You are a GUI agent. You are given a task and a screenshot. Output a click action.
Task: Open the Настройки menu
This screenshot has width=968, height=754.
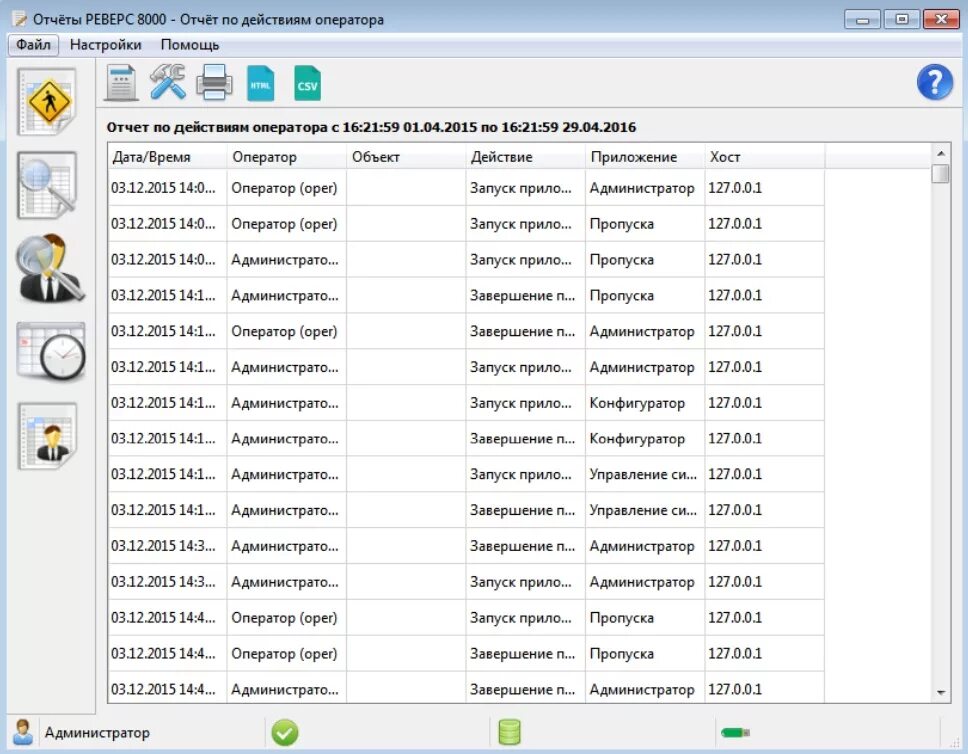(x=106, y=45)
